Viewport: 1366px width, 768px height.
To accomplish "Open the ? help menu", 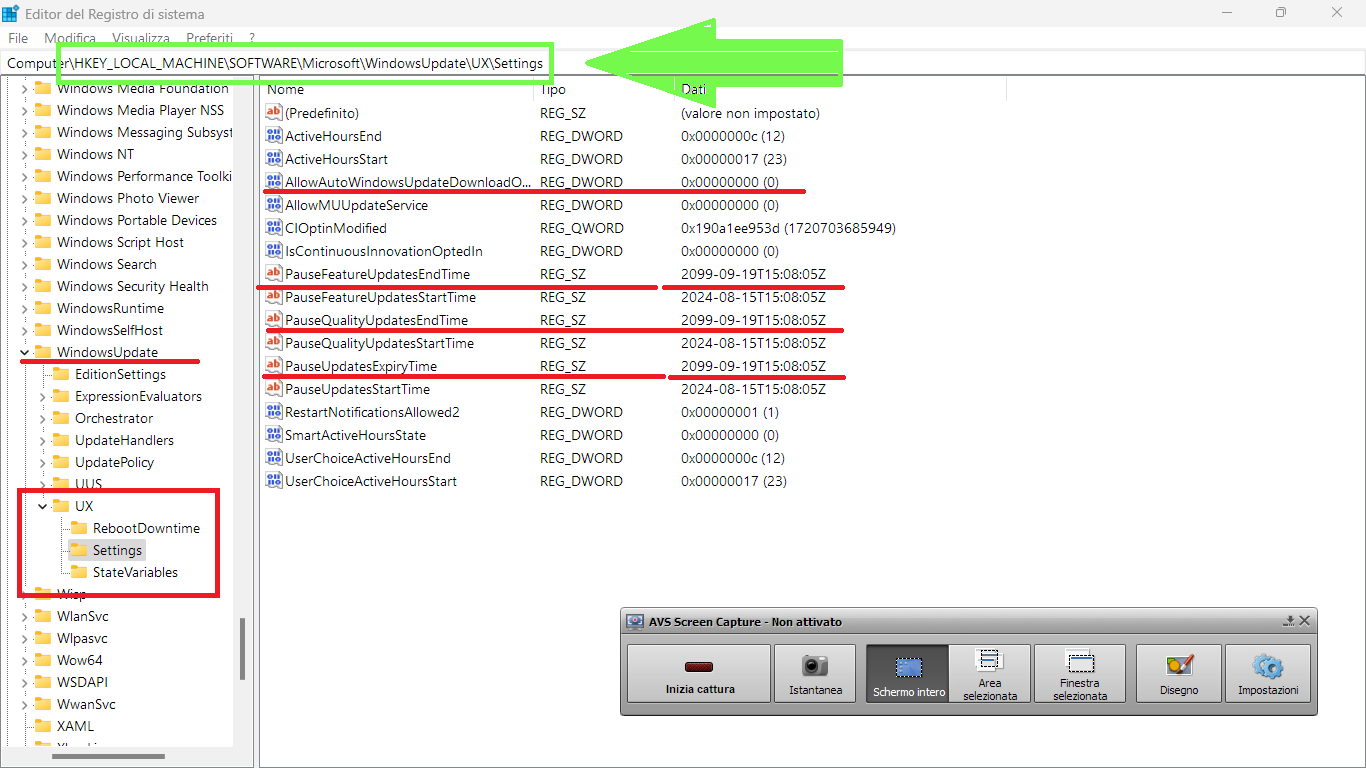I will [252, 38].
